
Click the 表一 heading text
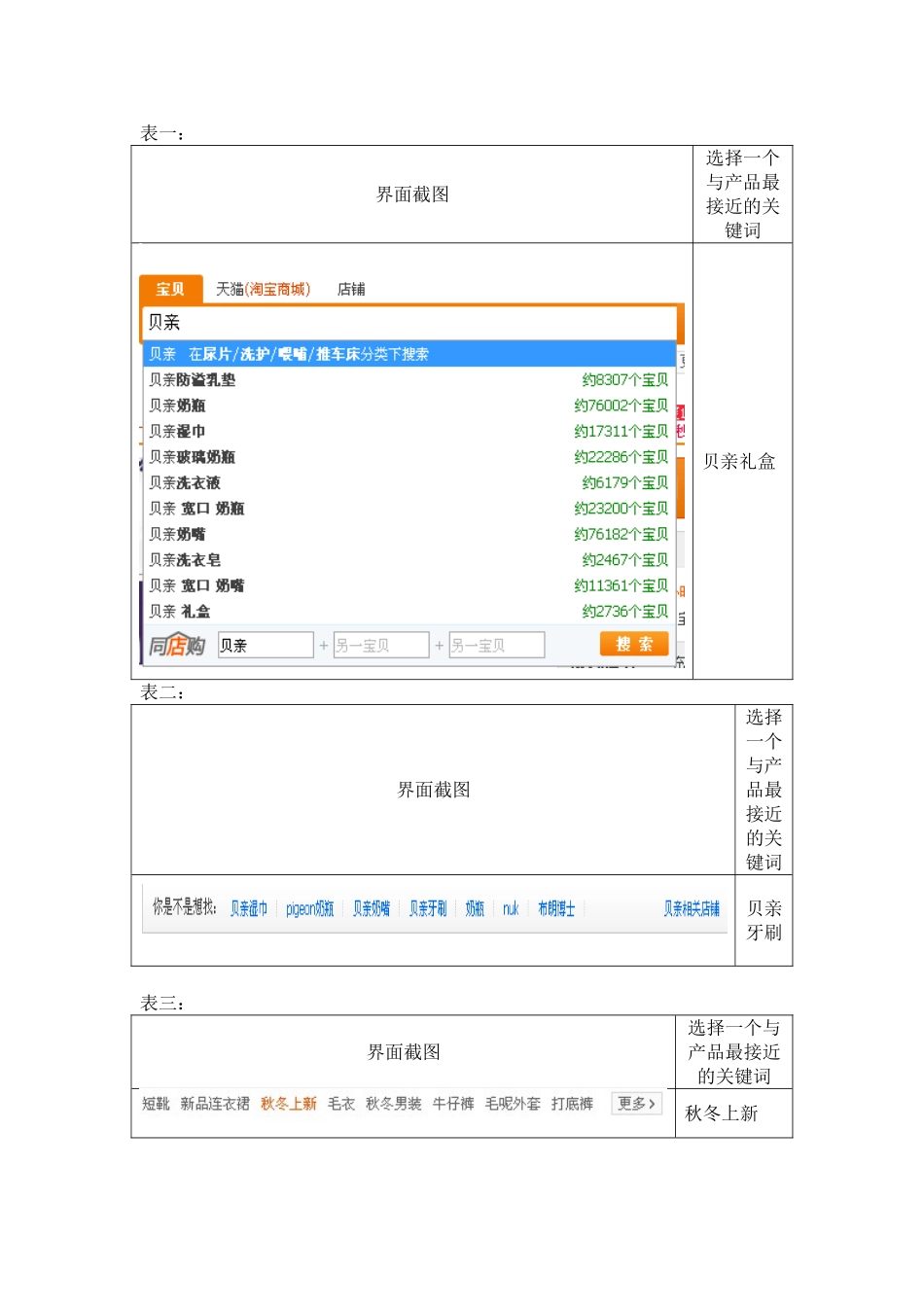point(162,134)
